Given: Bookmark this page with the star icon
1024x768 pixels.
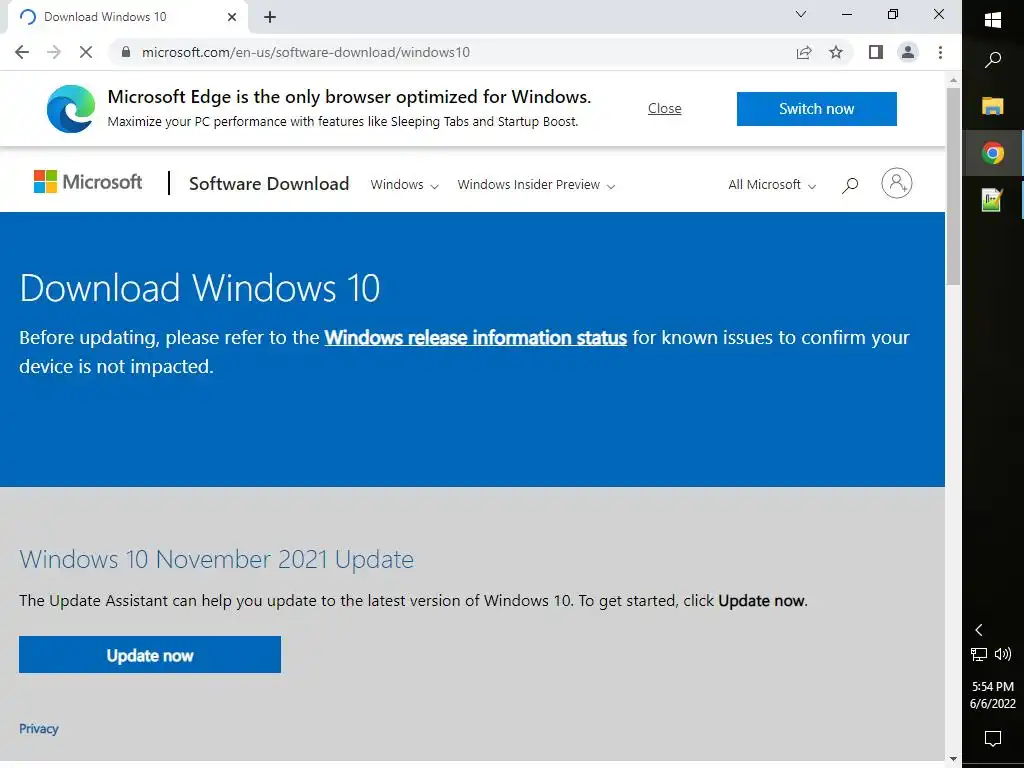Looking at the screenshot, I should click(836, 52).
